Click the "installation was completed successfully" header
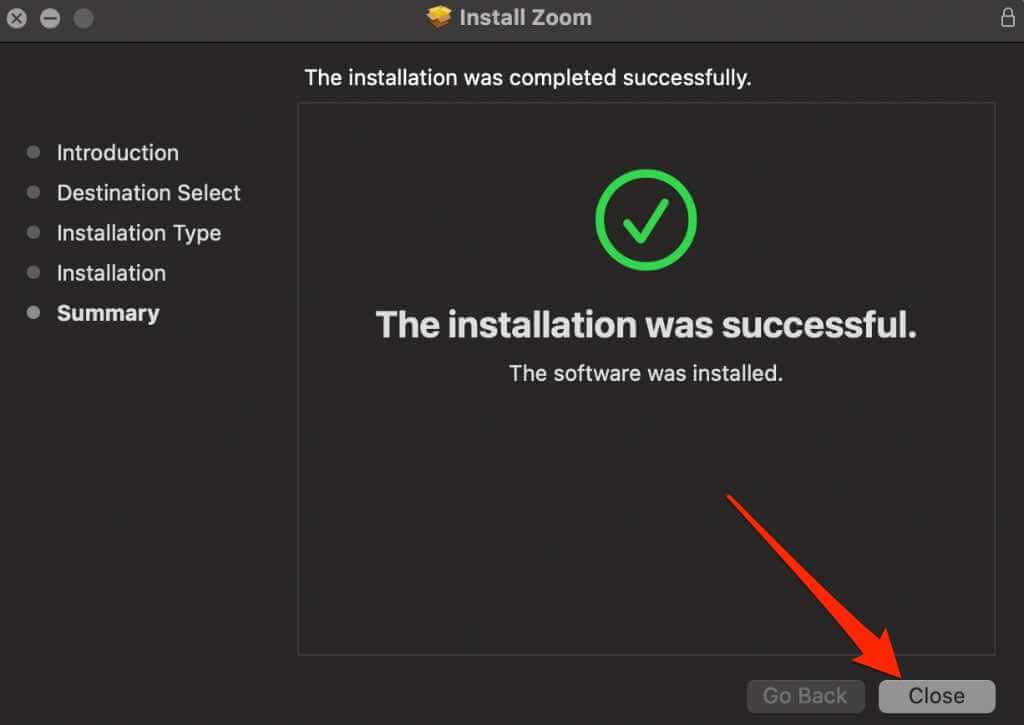The image size is (1024, 725). (x=527, y=77)
